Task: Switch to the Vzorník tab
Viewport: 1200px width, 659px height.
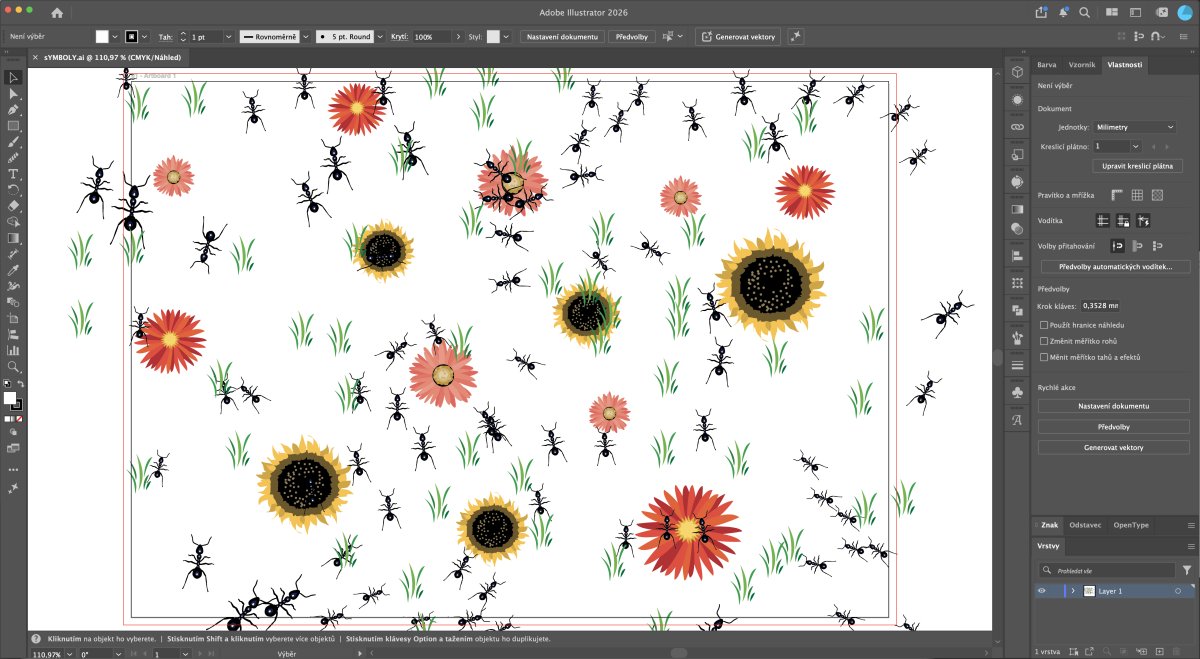Action: point(1081,64)
